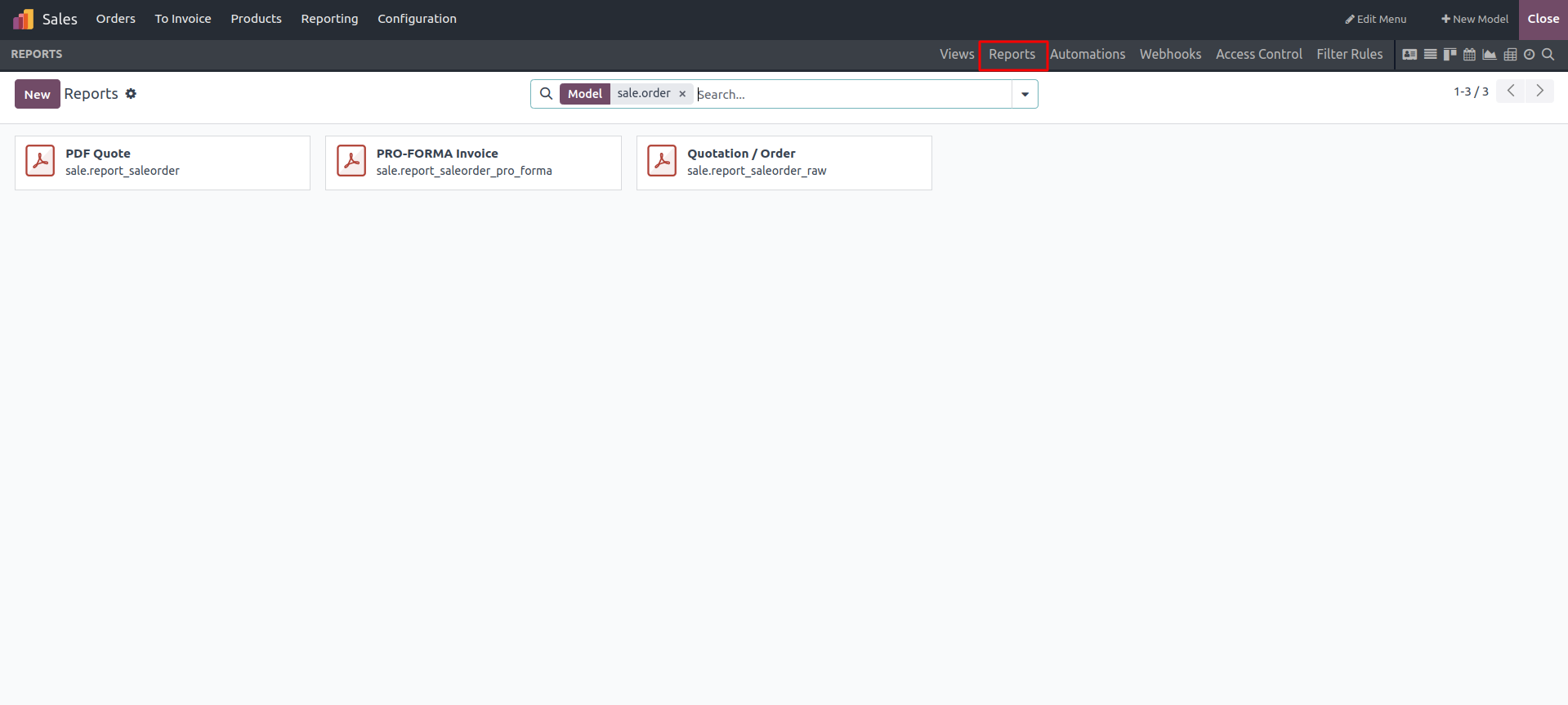Click Edit Menu
This screenshot has height=705, width=1568.
[x=1375, y=19]
